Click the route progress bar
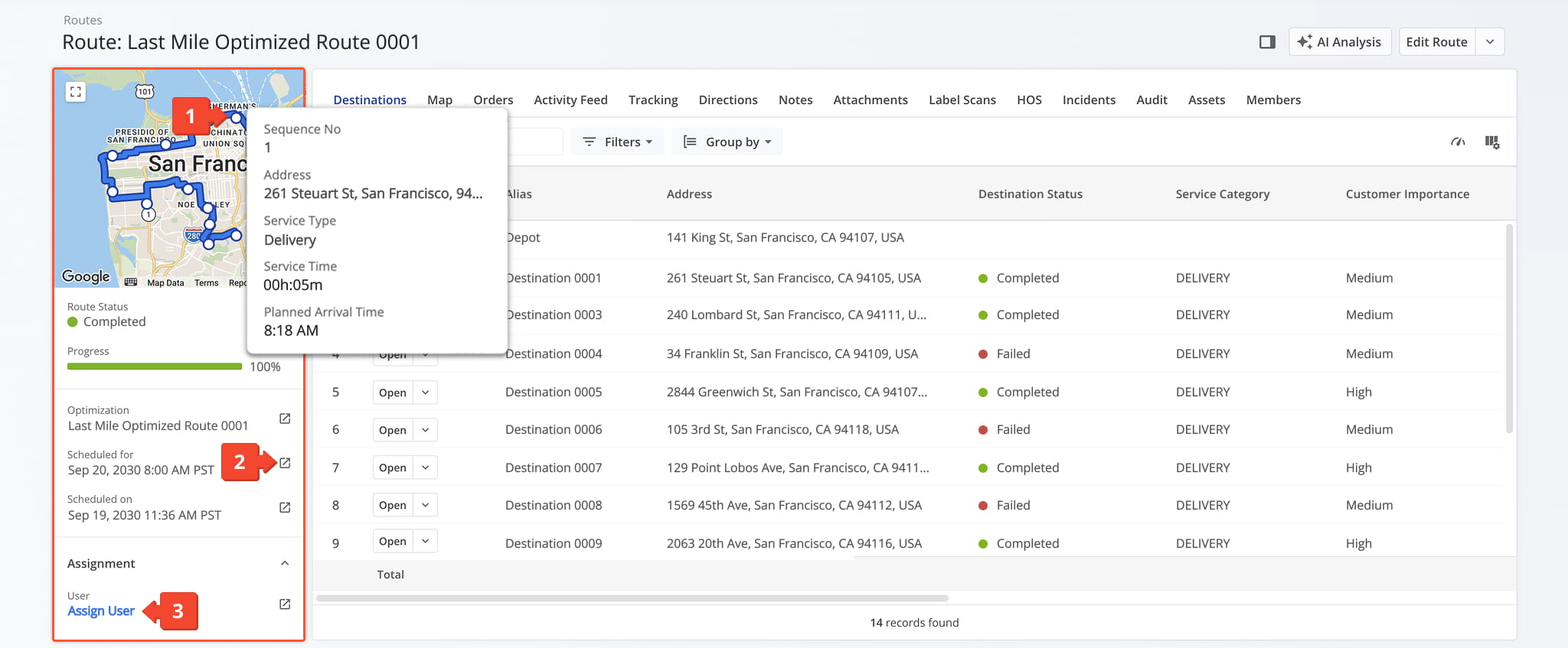 coord(155,366)
